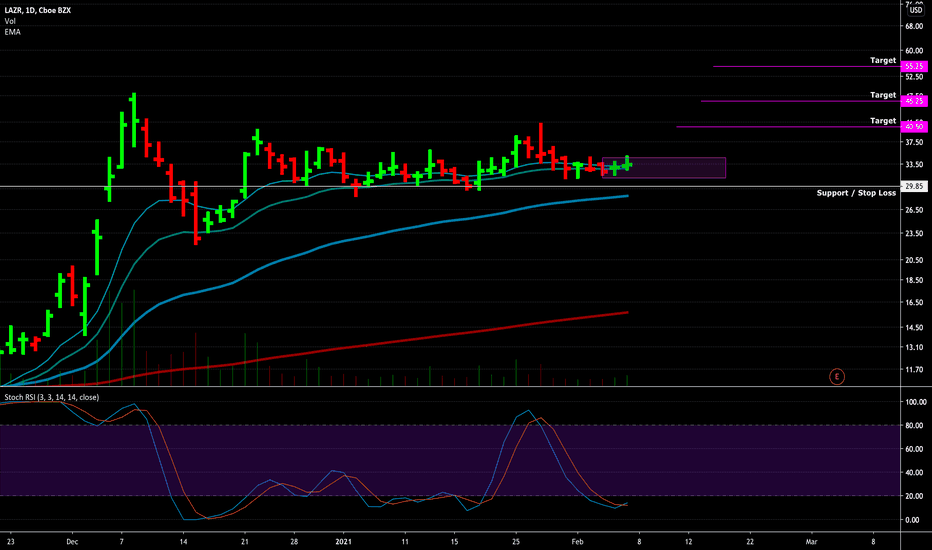Click the 'Feb' date on time axis
The height and width of the screenshot is (550, 932).
(x=577, y=542)
